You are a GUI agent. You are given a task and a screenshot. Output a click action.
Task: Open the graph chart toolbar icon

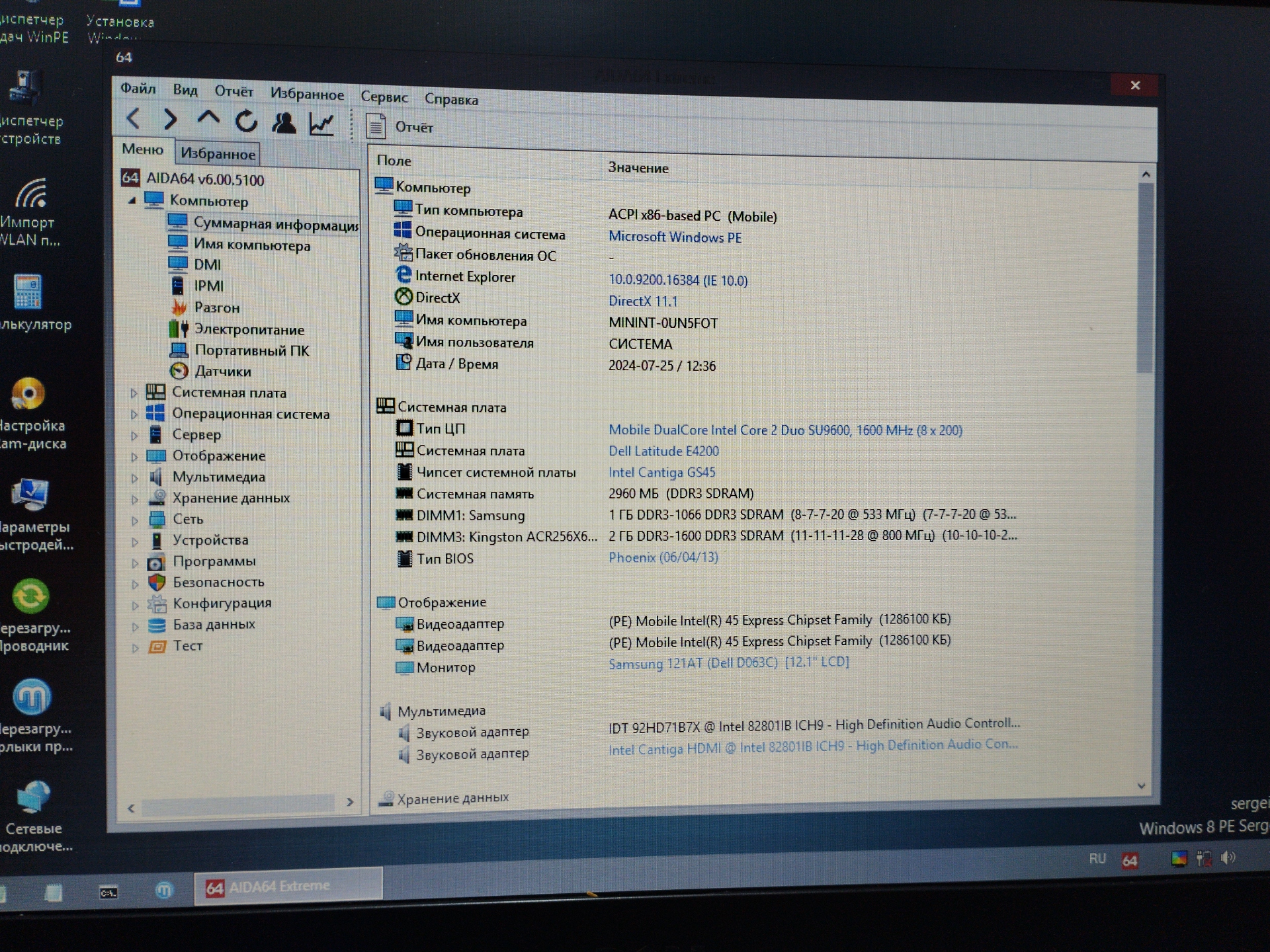coord(321,124)
